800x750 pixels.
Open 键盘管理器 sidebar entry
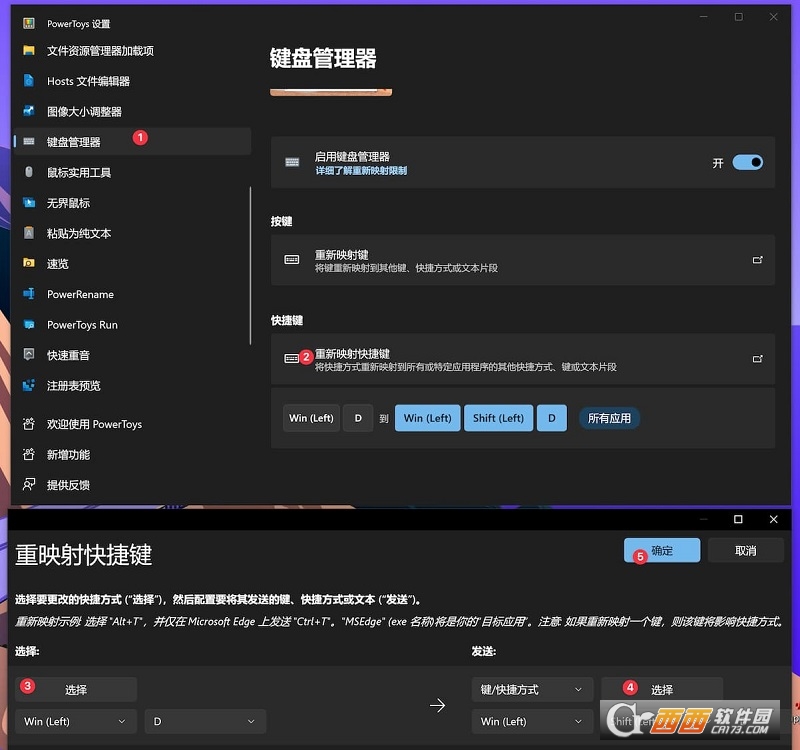point(133,141)
